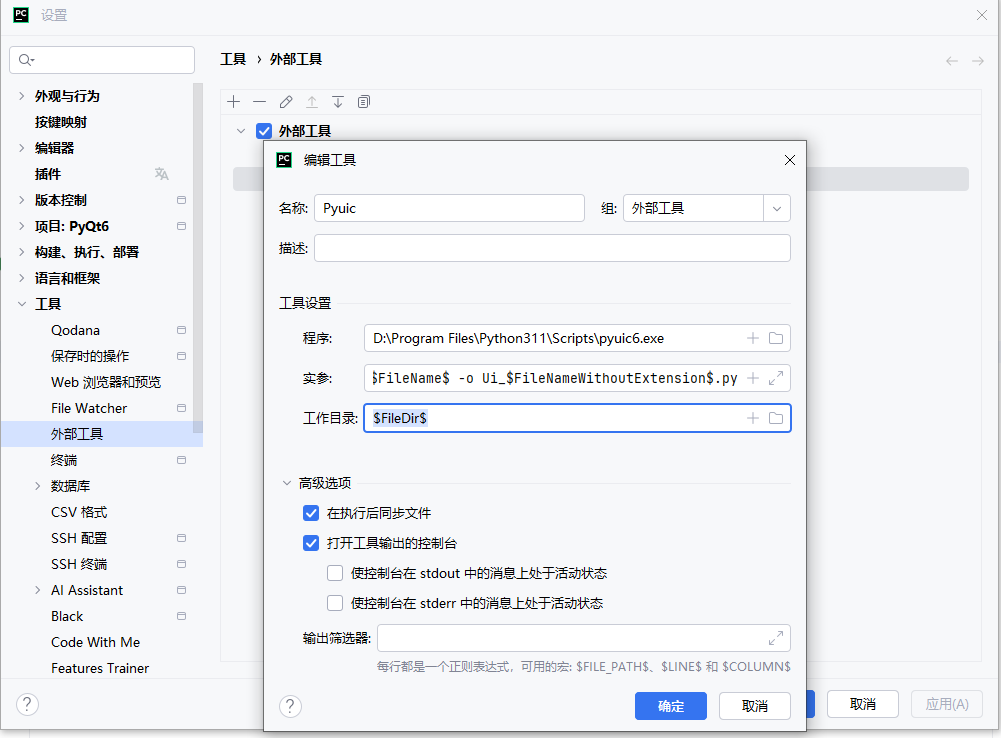Confirm the tool settings with 确定
This screenshot has width=1001, height=738.
tap(670, 705)
